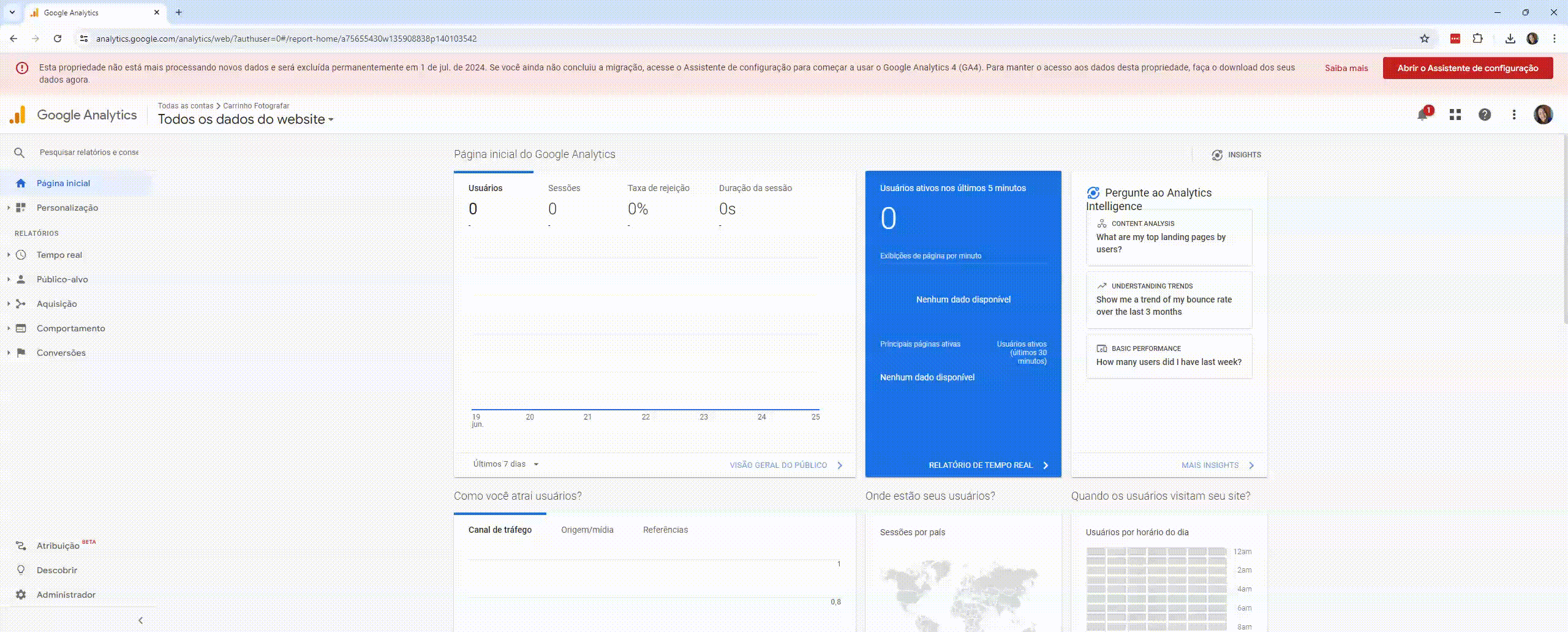Image resolution: width=1568 pixels, height=632 pixels.
Task: Ask 'What are my top landing pages' card
Action: pyautogui.click(x=1169, y=238)
